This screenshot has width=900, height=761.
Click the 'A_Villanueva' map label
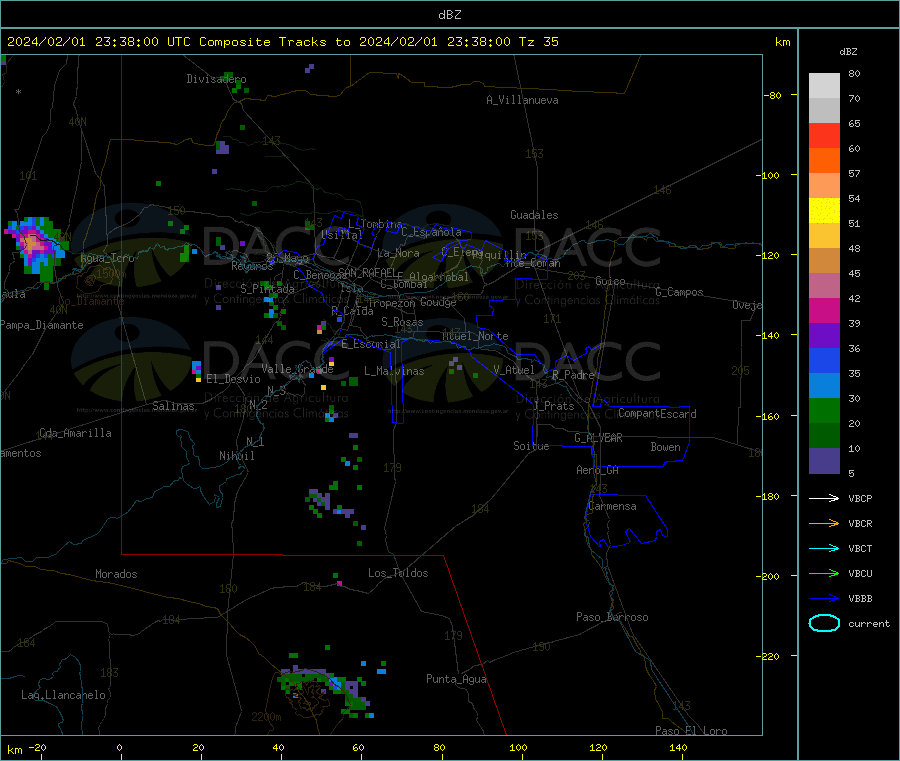[522, 100]
